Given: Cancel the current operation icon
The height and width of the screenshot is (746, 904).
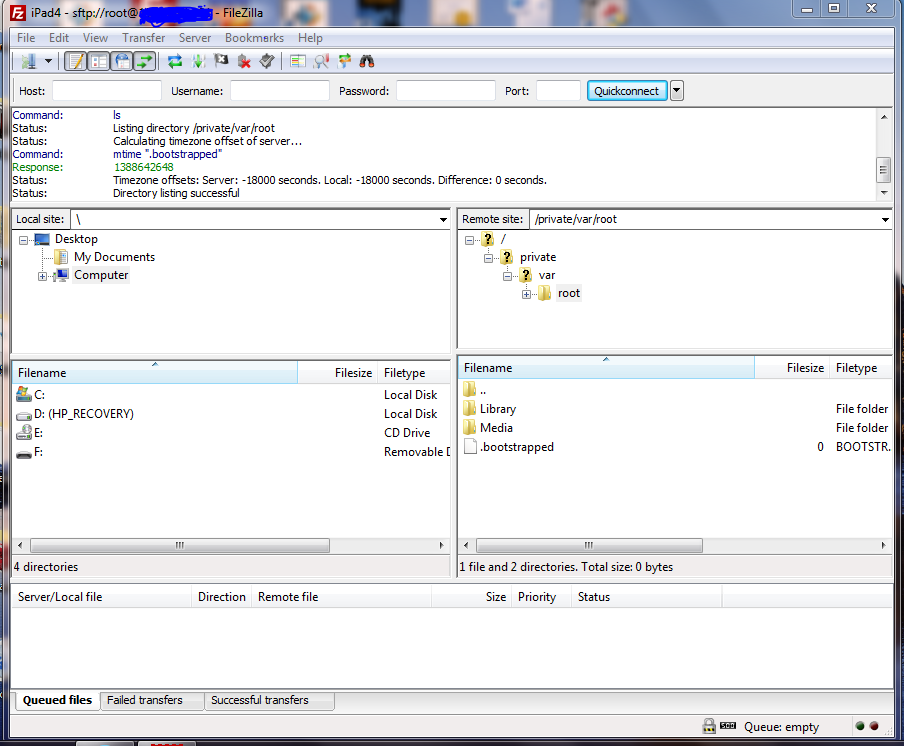Looking at the screenshot, I should (221, 61).
